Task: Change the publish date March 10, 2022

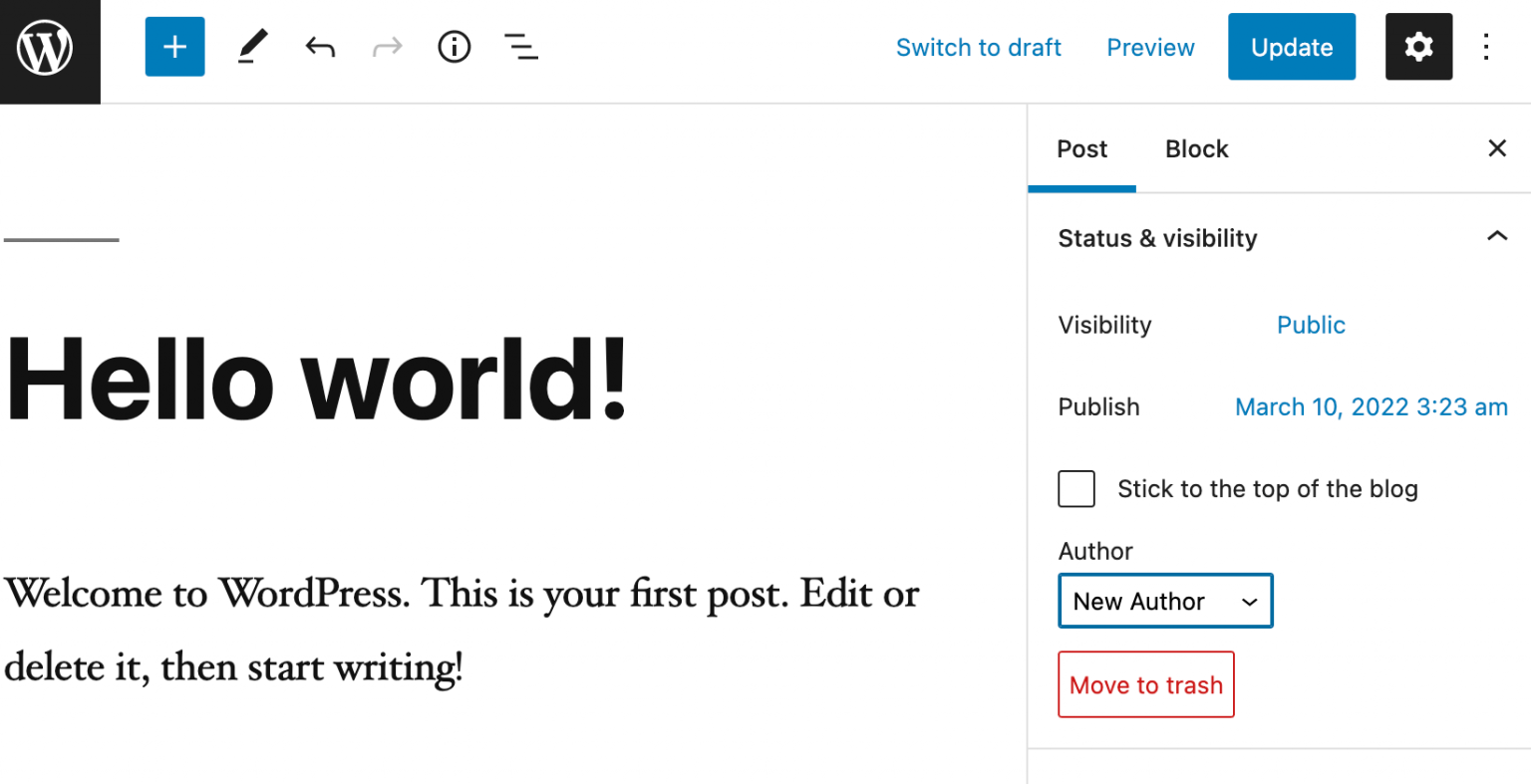Action: (x=1371, y=406)
